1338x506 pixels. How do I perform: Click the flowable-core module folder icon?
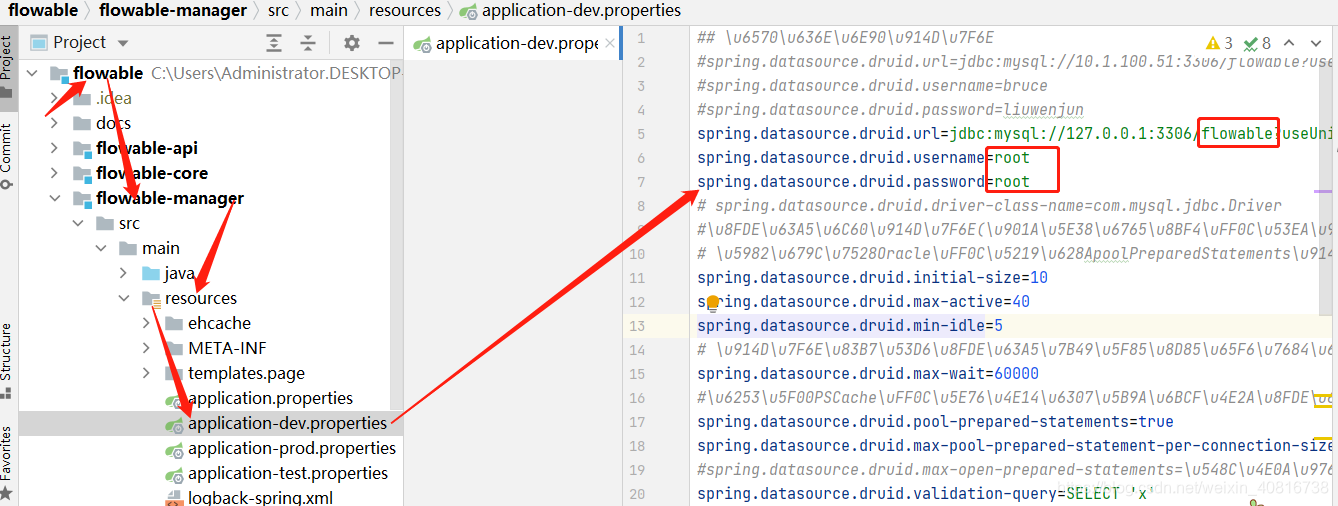pos(81,173)
